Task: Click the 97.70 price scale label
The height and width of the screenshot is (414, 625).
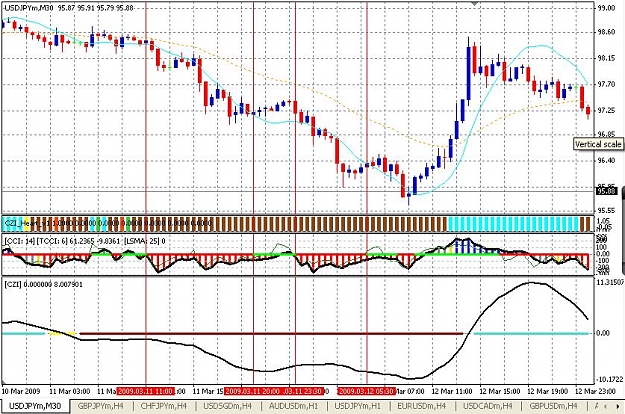Action: [607, 84]
